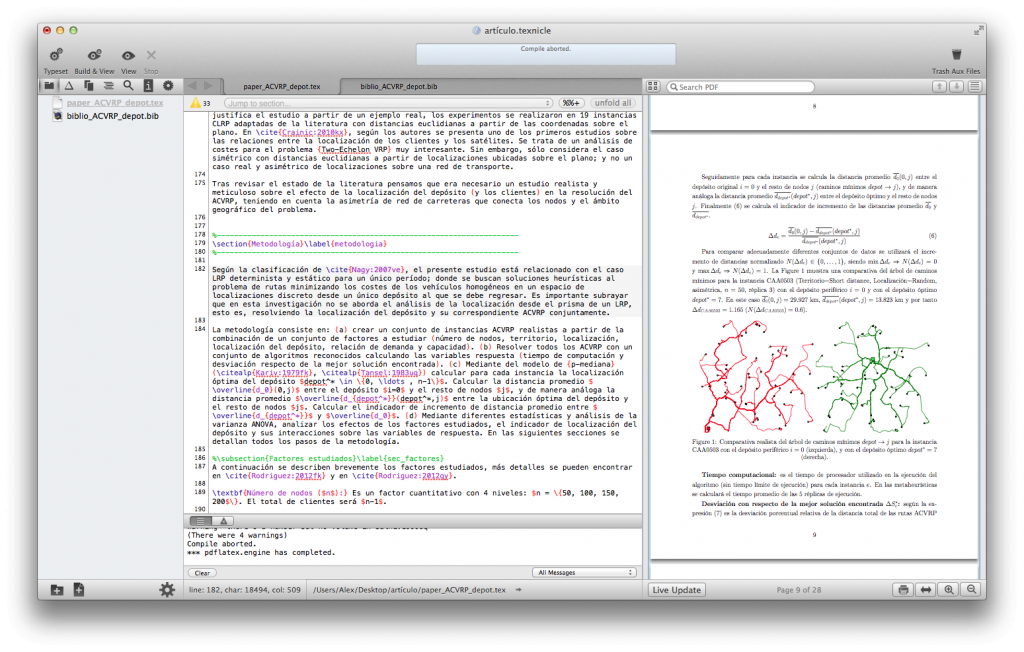Viewport: 1024px width, 652px height.
Task: Click the print icon below PDF
Action: point(903,590)
